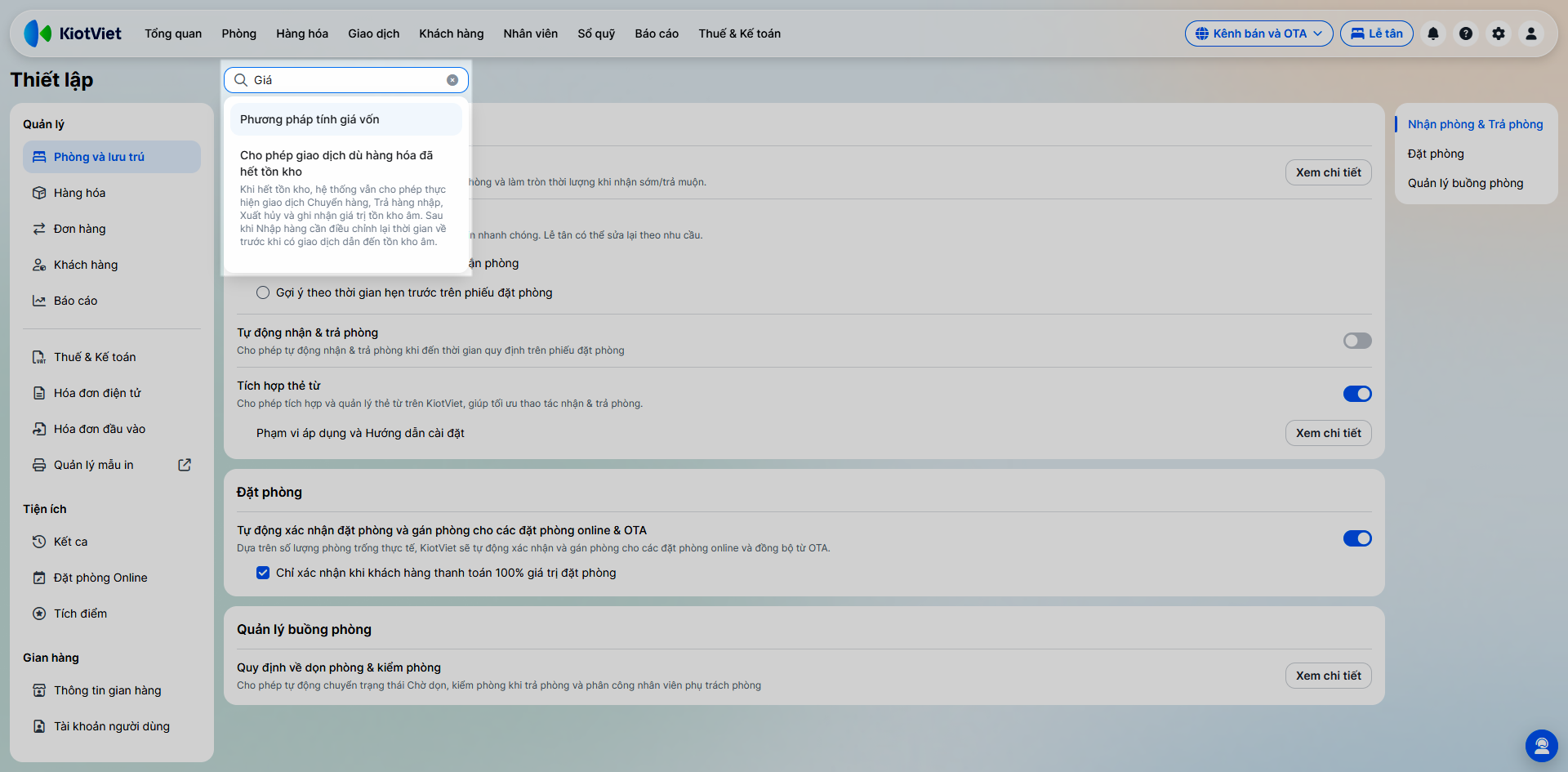1568x772 pixels.
Task: Click the person icon for Khách hàng
Action: tap(39, 265)
